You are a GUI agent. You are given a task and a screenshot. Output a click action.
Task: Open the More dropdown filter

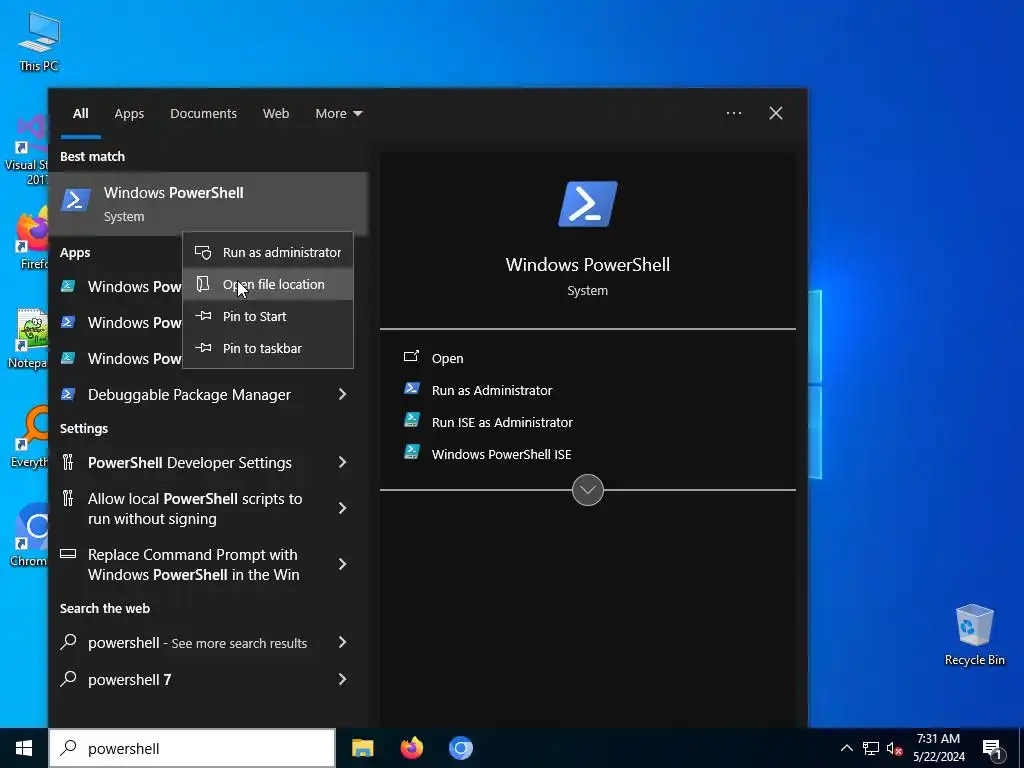(338, 114)
